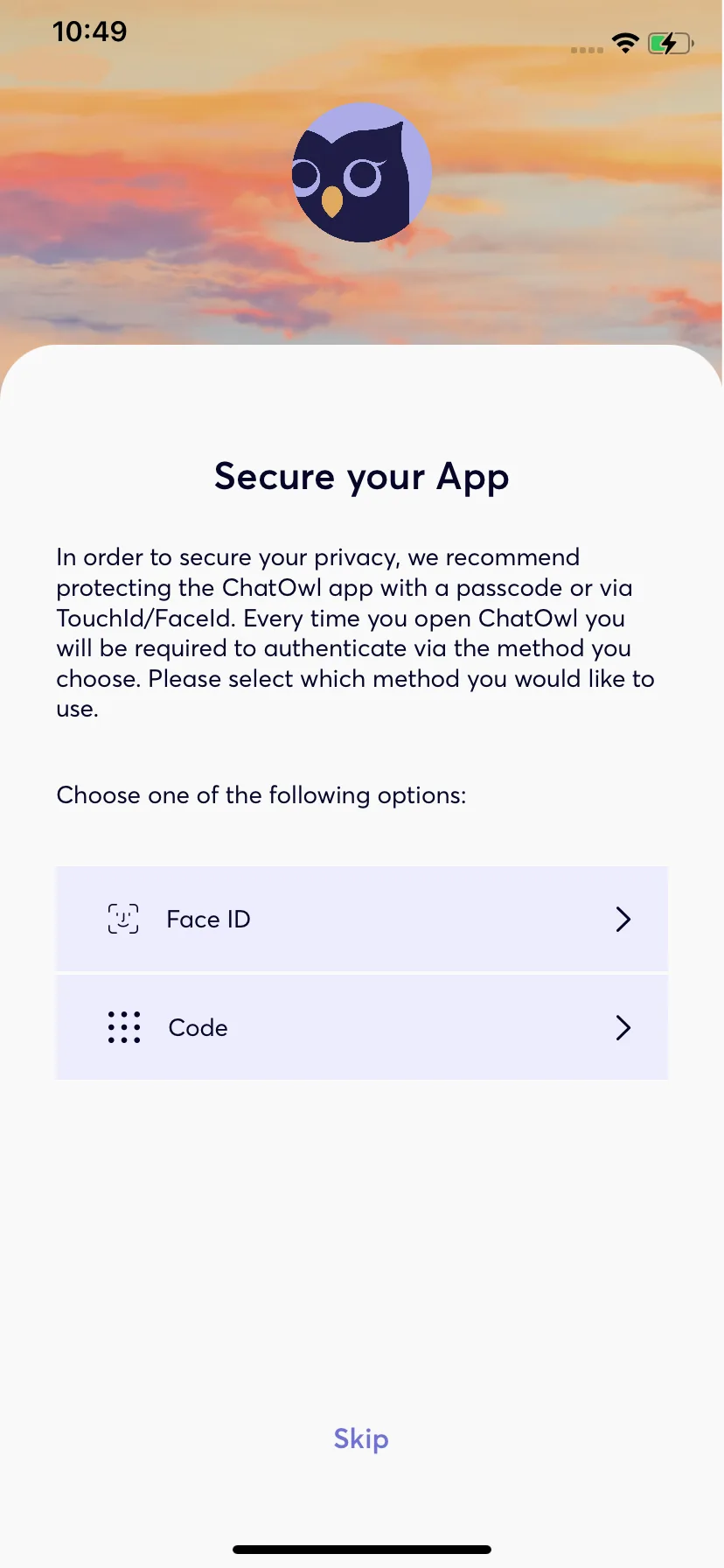Screen dimensions: 724x1568
Task: Tap the nine-dot keypad Code icon
Action: point(124,1027)
